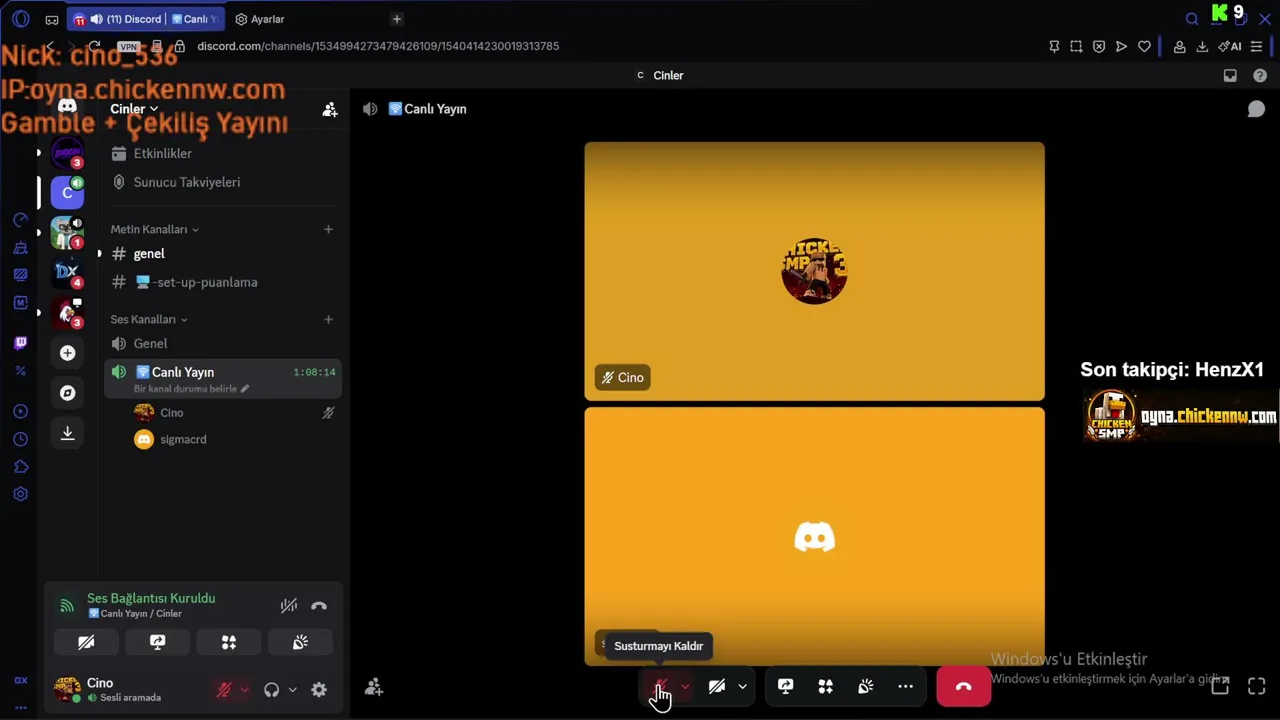Deafen audio with the headphone icon

point(271,689)
